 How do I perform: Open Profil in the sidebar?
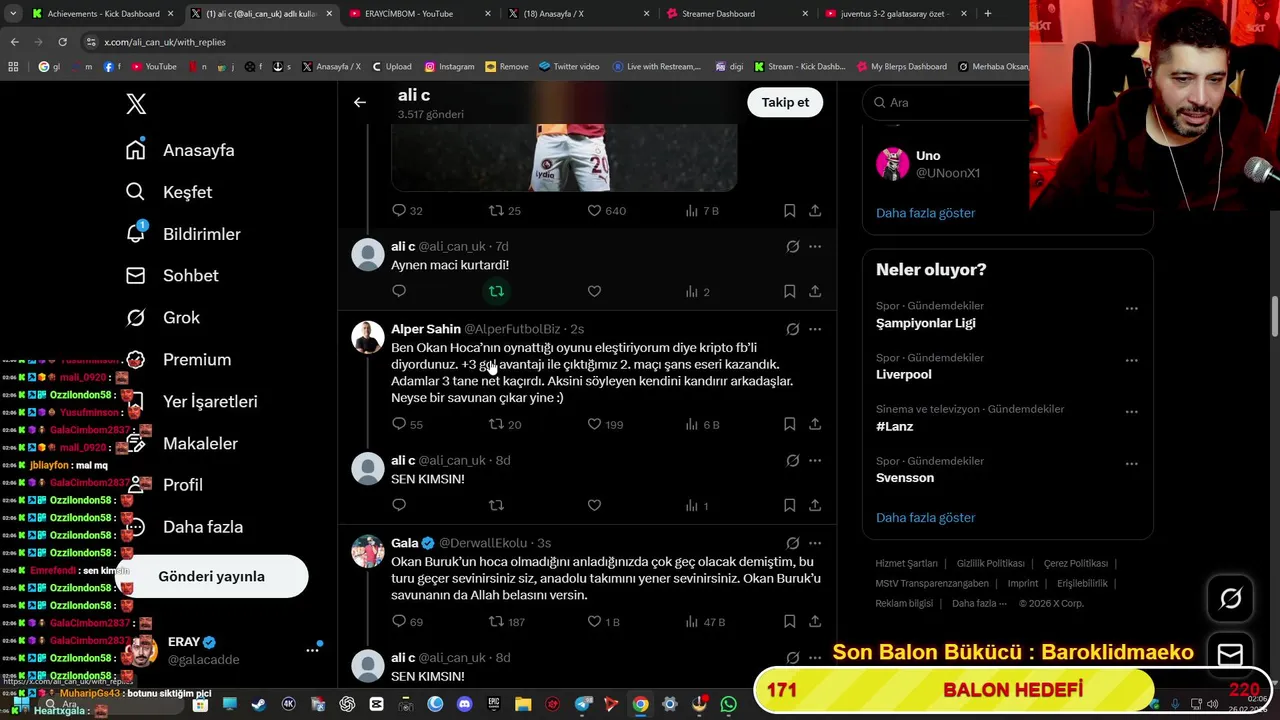click(164, 485)
